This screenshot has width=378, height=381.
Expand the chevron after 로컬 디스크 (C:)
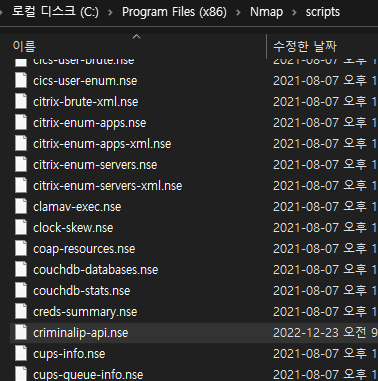click(x=110, y=13)
